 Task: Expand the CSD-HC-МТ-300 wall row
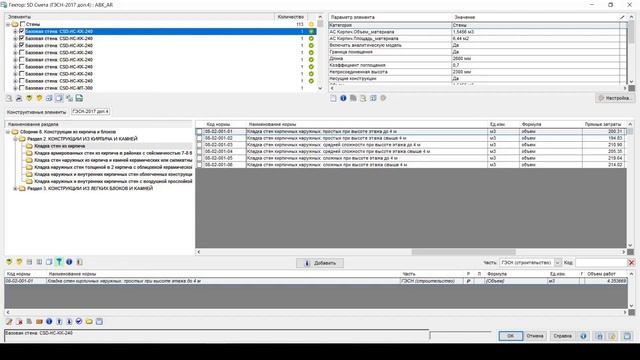click(15, 88)
